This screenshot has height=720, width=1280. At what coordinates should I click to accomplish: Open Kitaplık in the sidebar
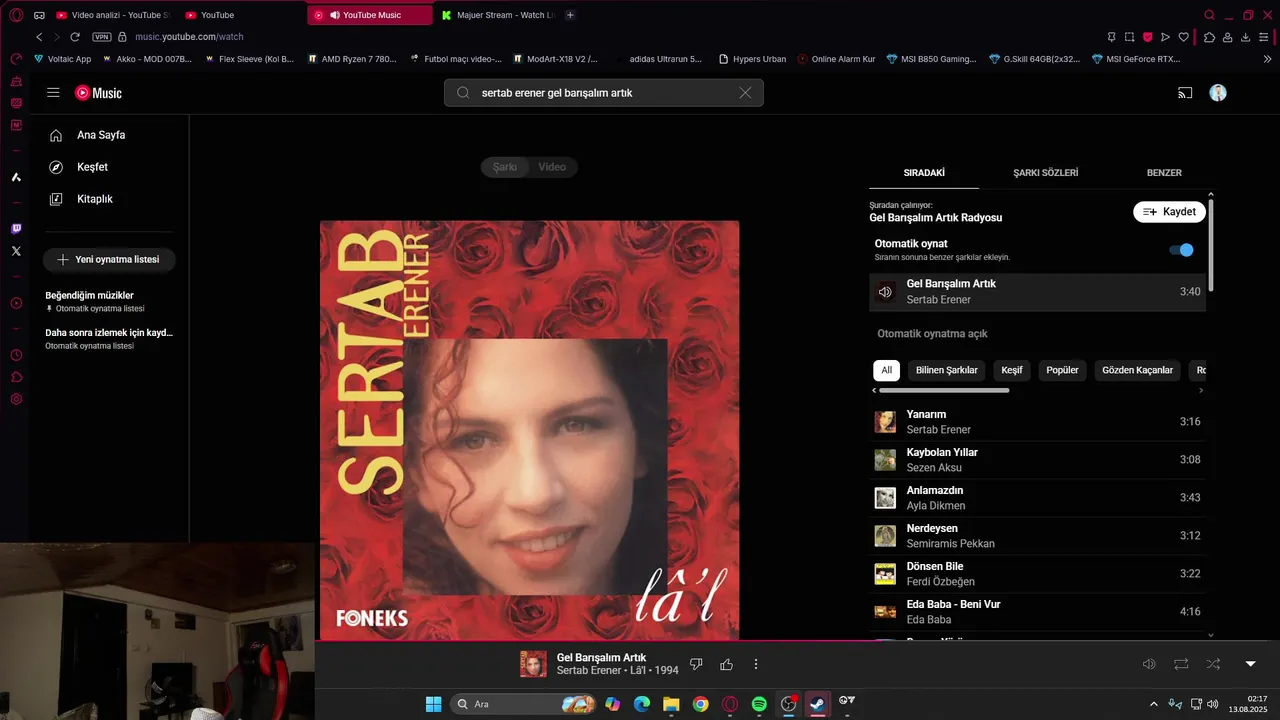(x=95, y=199)
